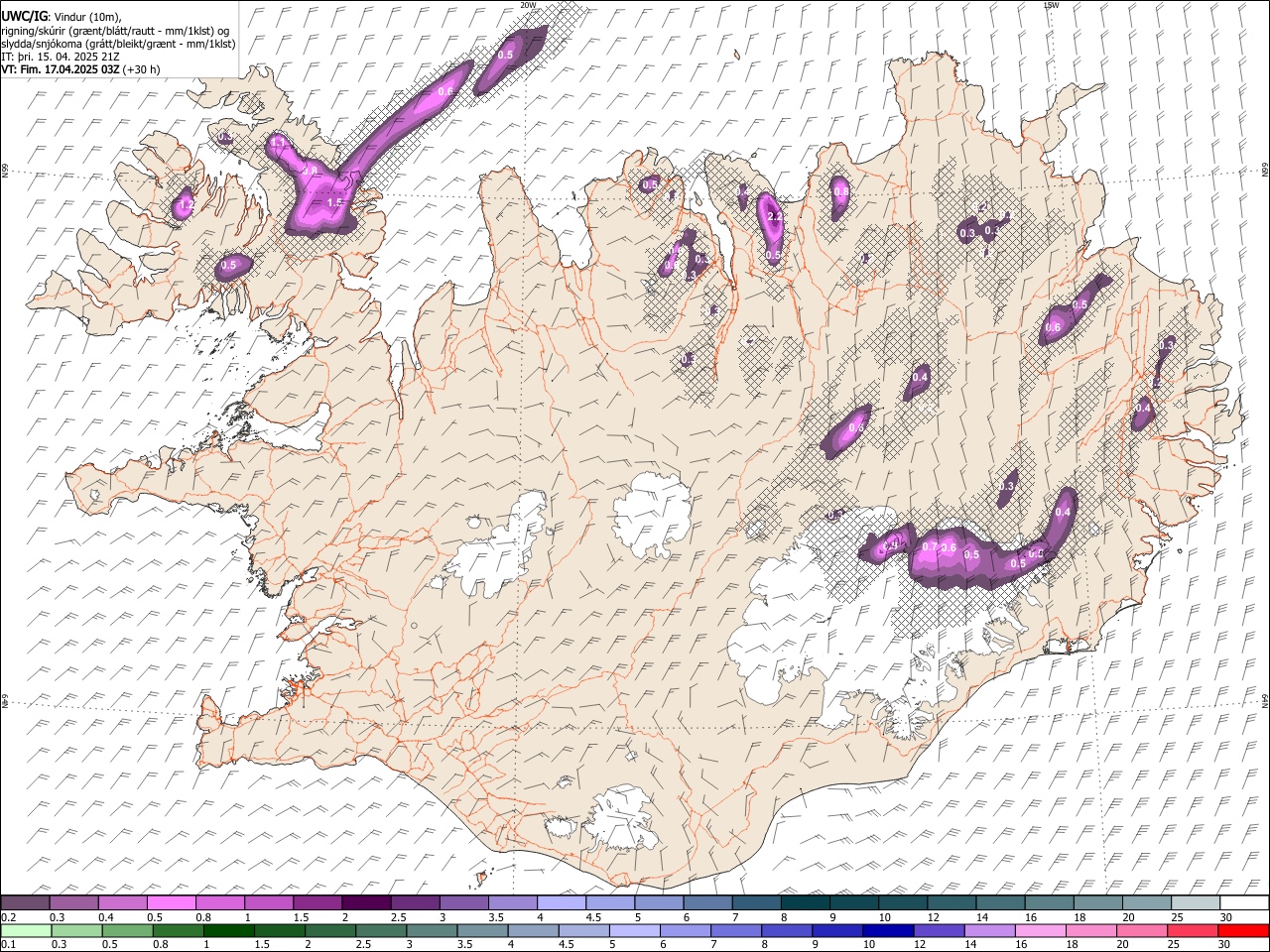This screenshot has width=1270, height=952.
Task: Select dark teal snow swatch between 8 and 9
Action: click(804, 903)
